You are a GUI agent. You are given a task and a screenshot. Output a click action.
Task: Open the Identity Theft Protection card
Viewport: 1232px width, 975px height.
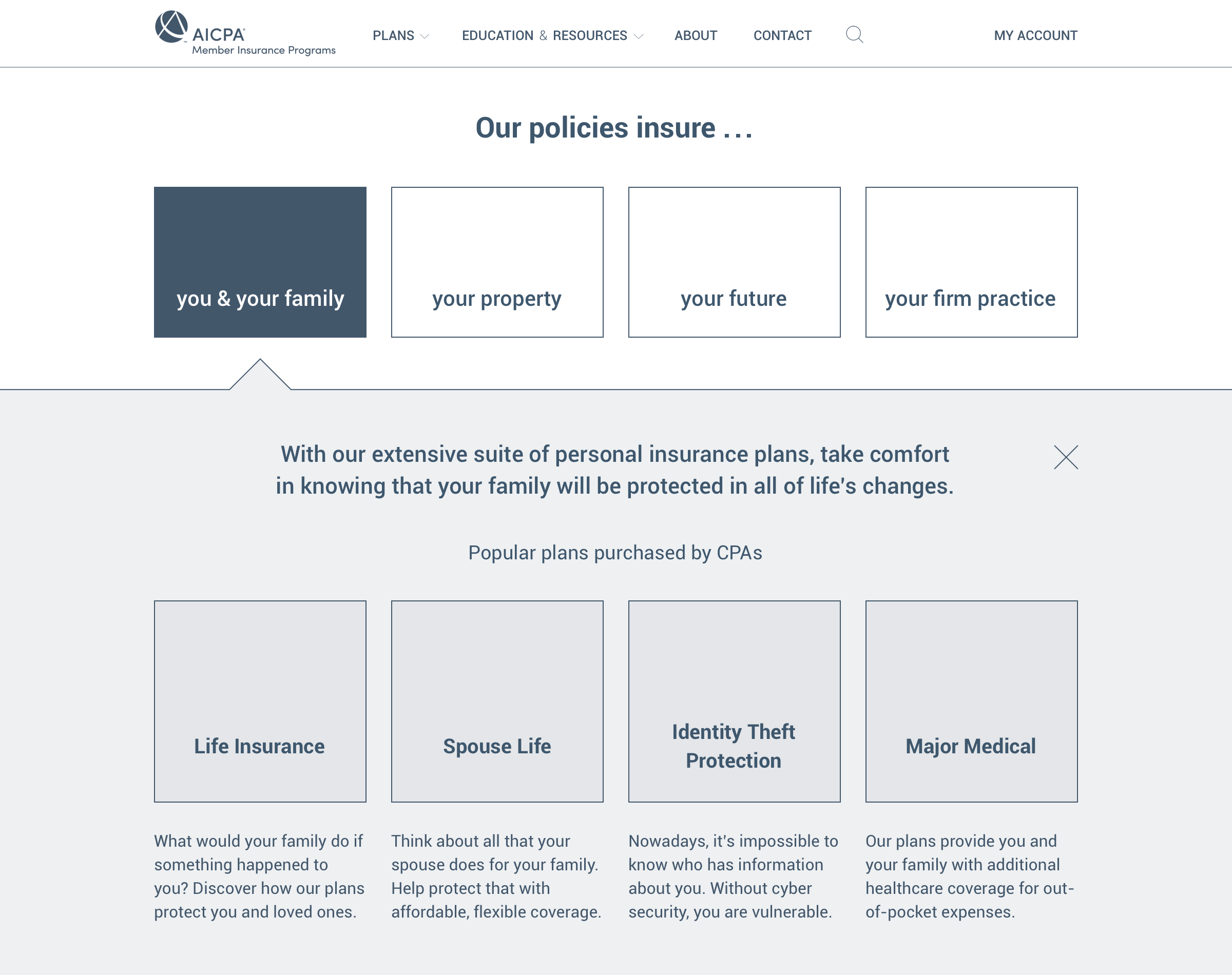coord(734,701)
